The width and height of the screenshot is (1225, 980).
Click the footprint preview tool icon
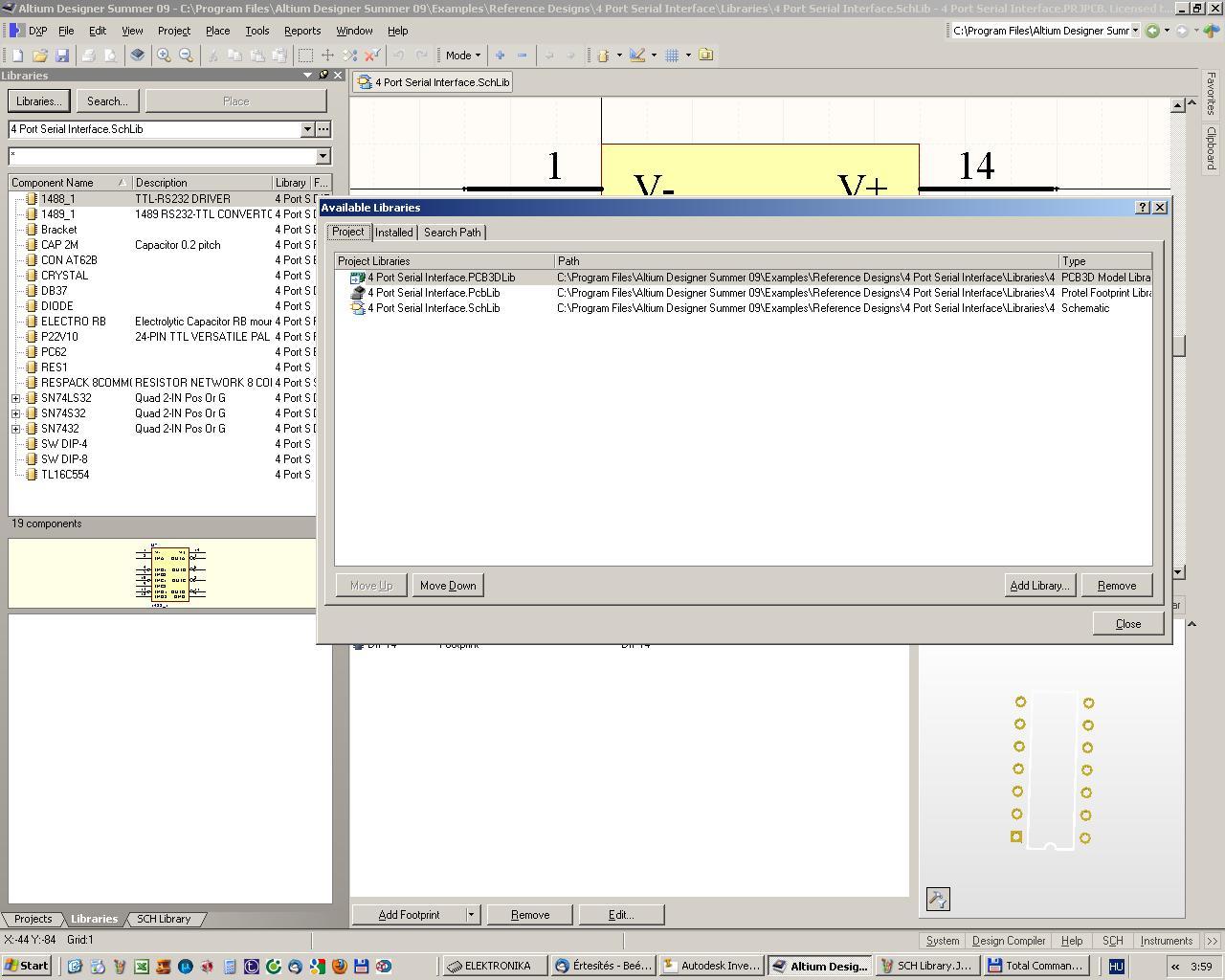click(937, 899)
